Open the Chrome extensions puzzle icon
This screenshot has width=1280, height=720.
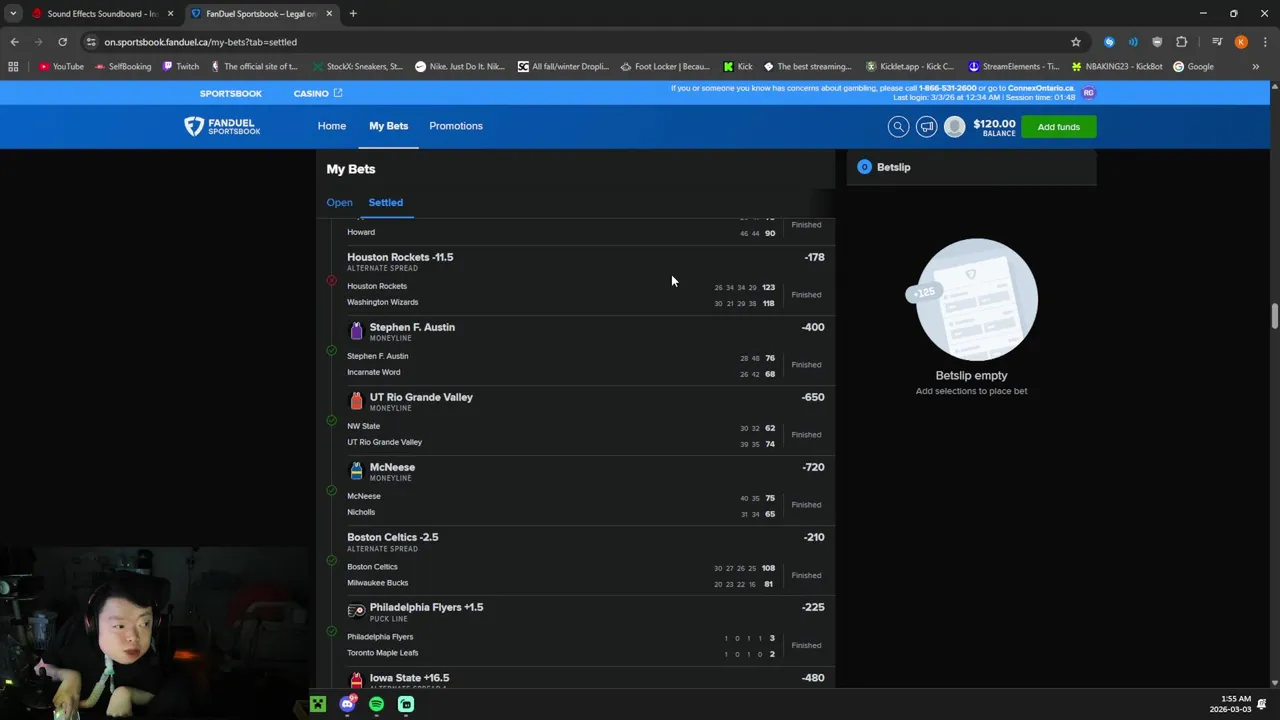(x=1181, y=42)
